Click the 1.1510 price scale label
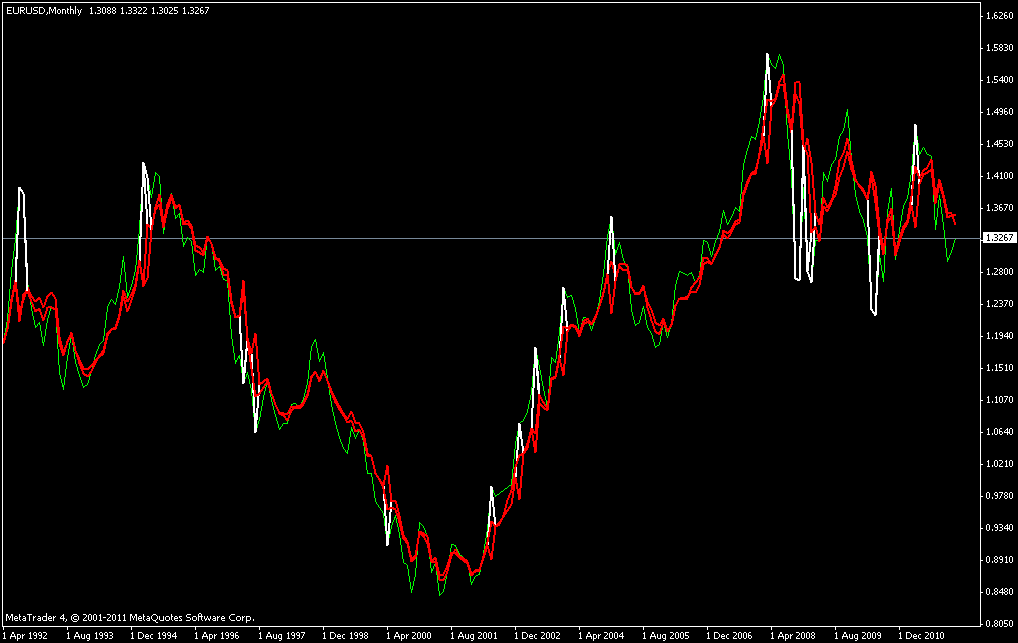1018x643 pixels. point(999,368)
